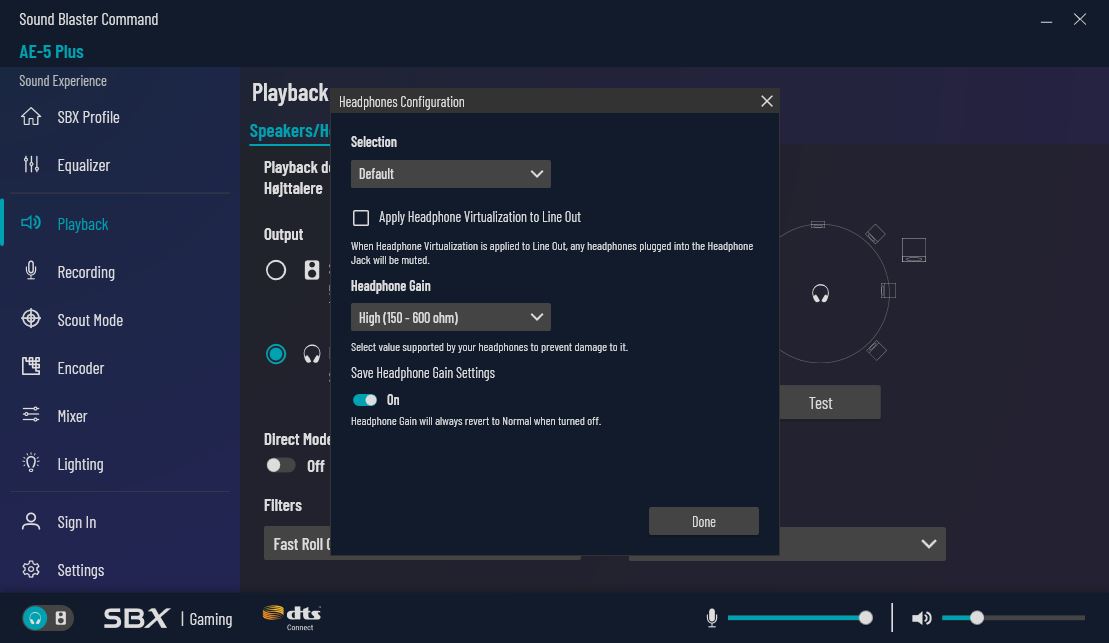Click the Done button
Viewport: 1109px width, 643px height.
pyautogui.click(x=704, y=521)
